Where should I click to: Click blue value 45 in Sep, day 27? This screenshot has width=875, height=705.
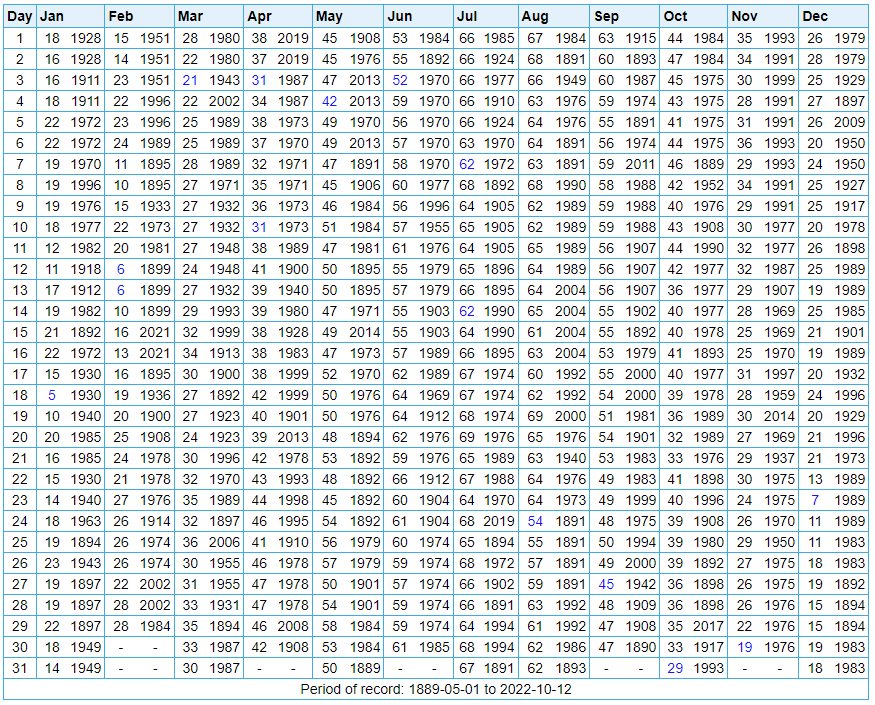click(x=606, y=584)
